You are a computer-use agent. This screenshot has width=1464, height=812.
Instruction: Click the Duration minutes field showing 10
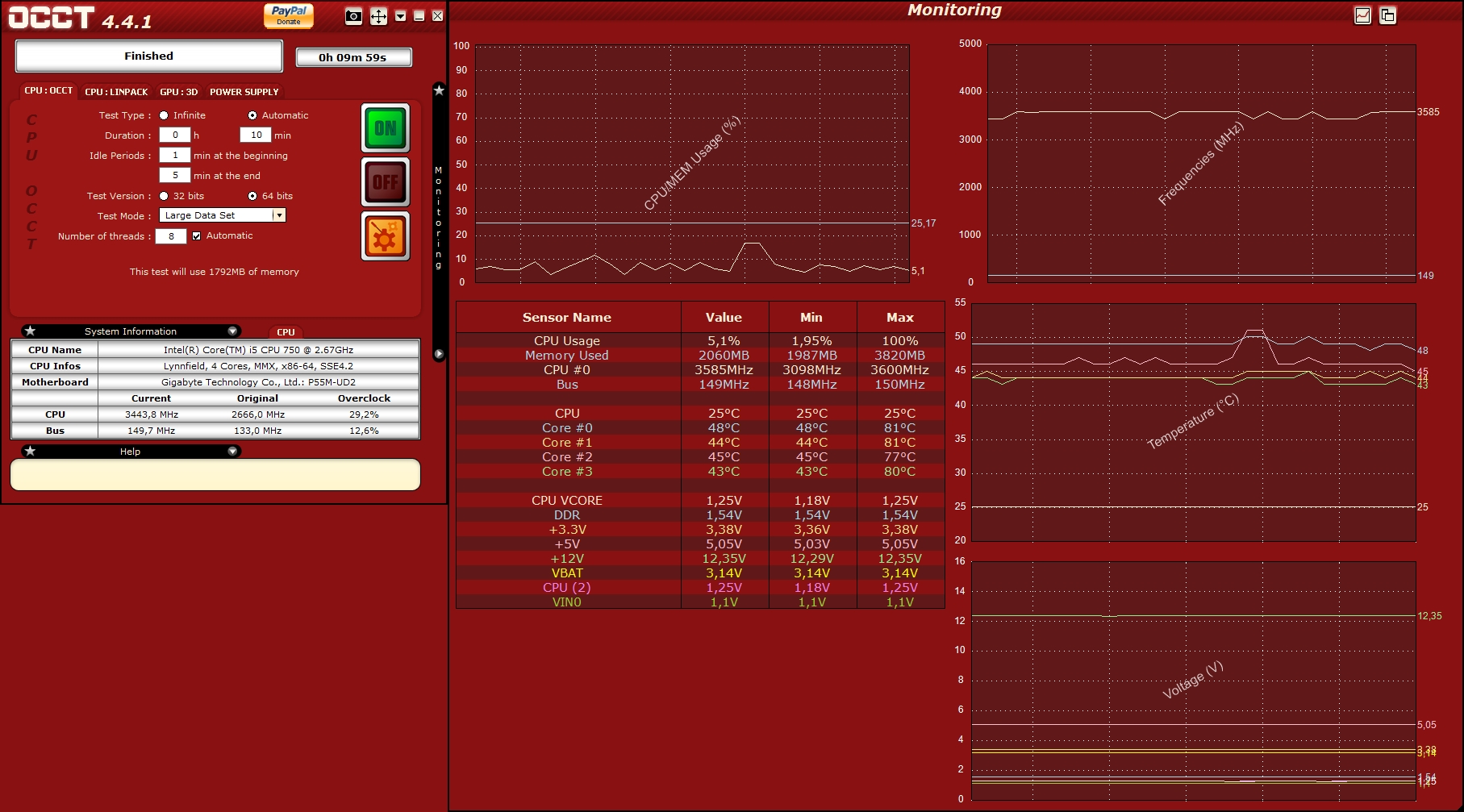tap(256, 135)
